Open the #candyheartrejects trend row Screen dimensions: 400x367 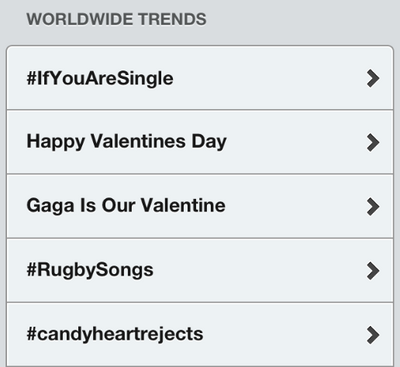(200, 335)
